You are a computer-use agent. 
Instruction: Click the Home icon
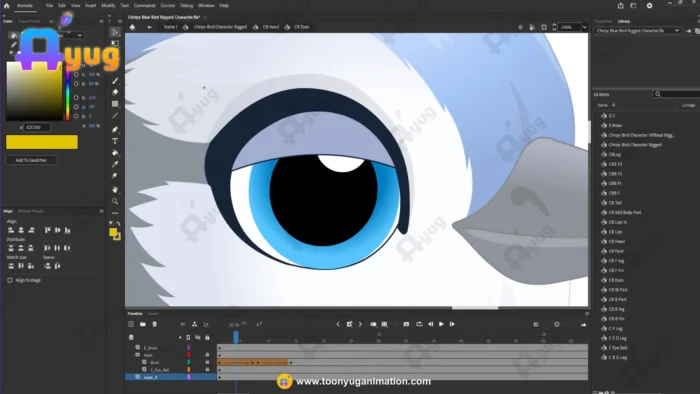click(x=7, y=5)
